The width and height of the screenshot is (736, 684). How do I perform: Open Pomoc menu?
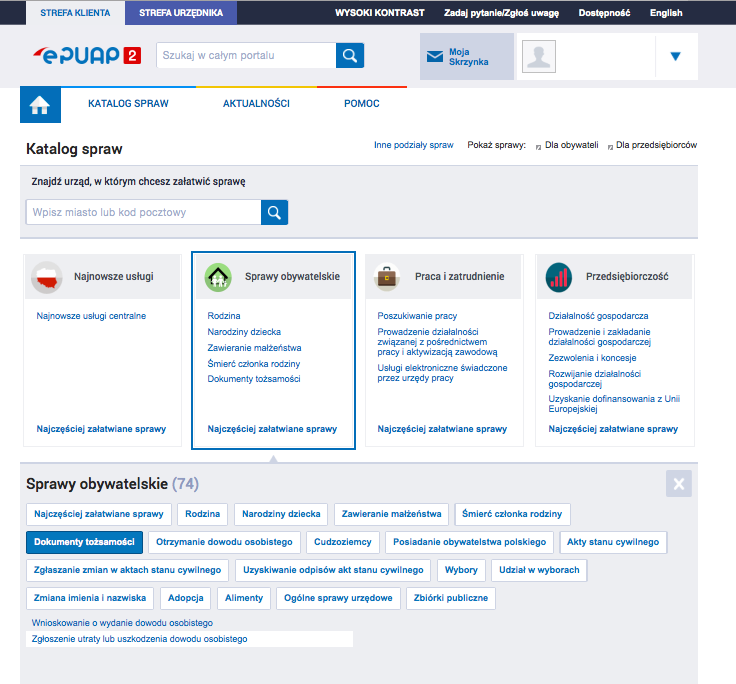tap(361, 103)
